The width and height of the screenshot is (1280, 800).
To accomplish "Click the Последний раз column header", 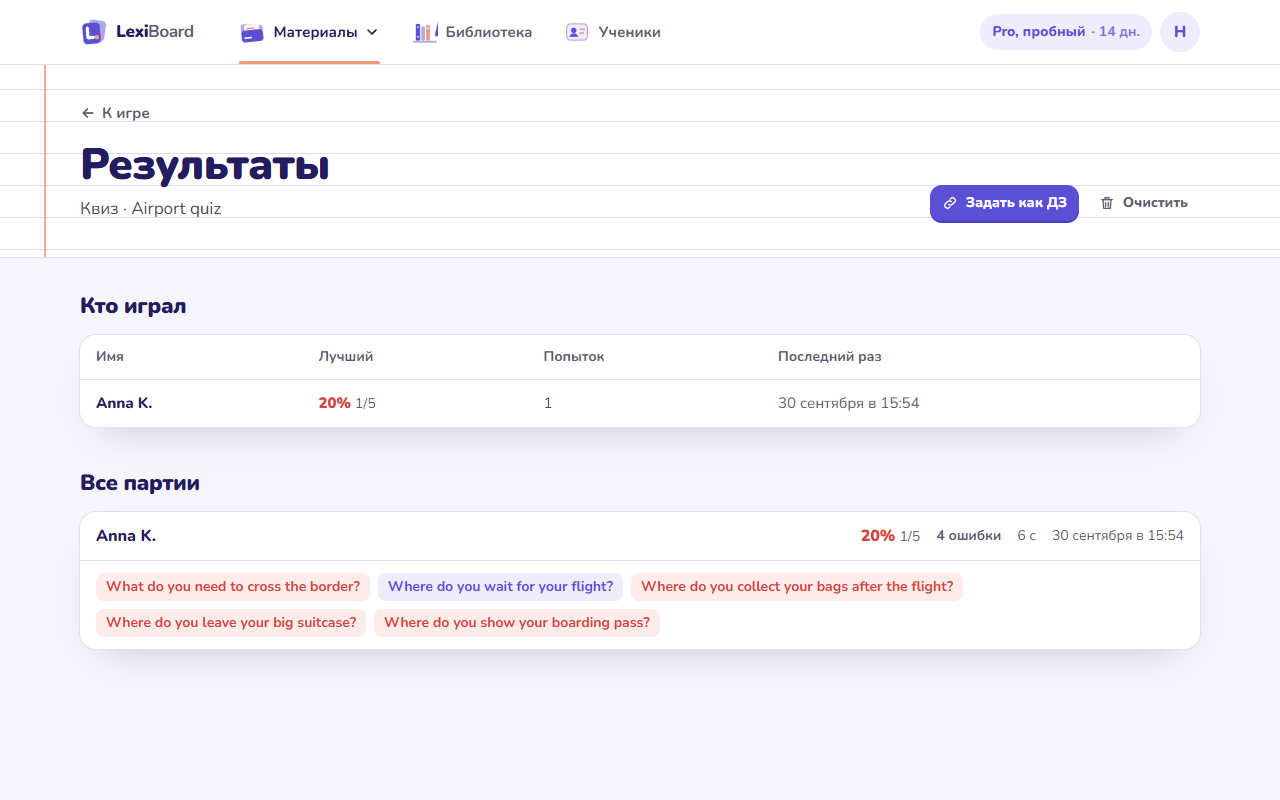I will (830, 357).
